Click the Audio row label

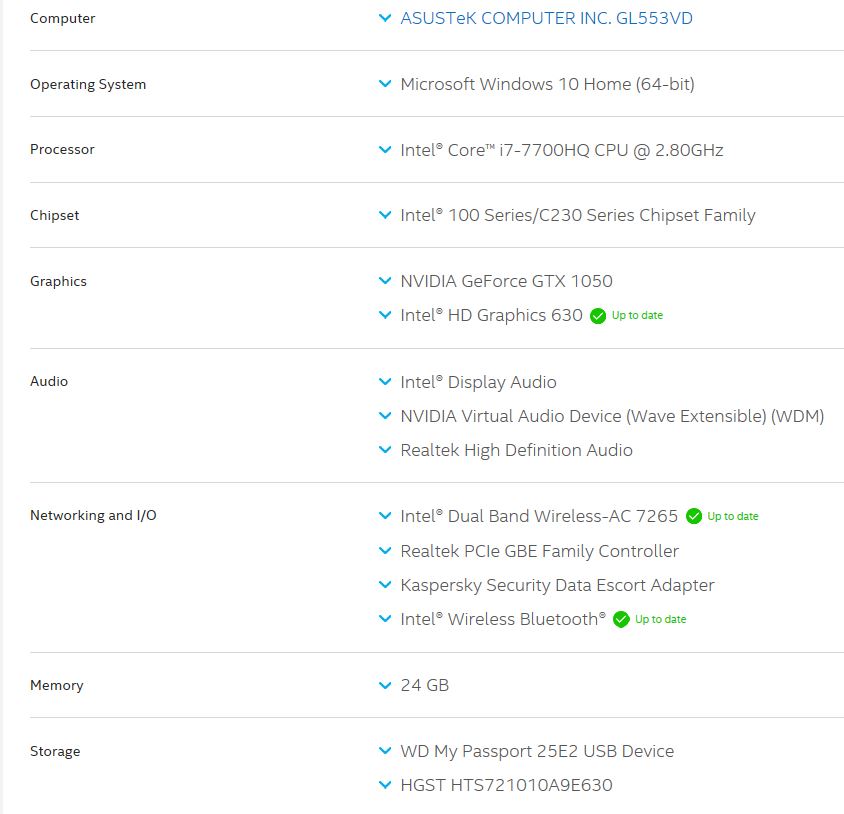[49, 381]
